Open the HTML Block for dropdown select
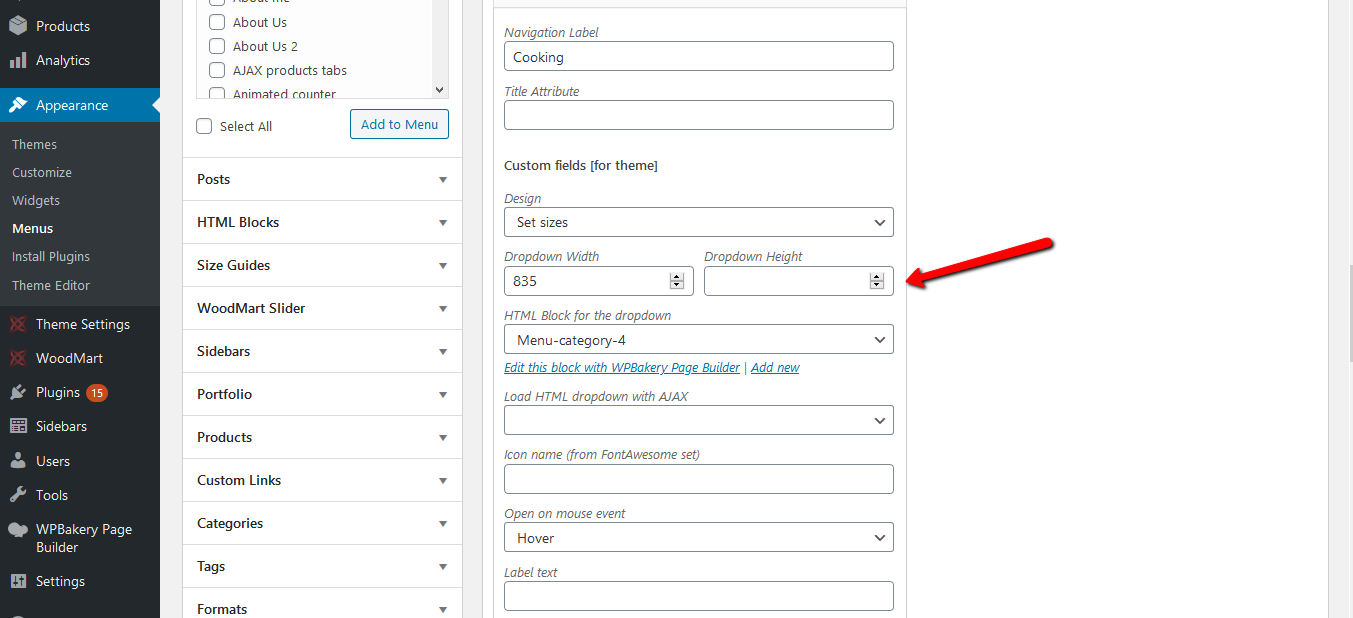 click(x=699, y=339)
